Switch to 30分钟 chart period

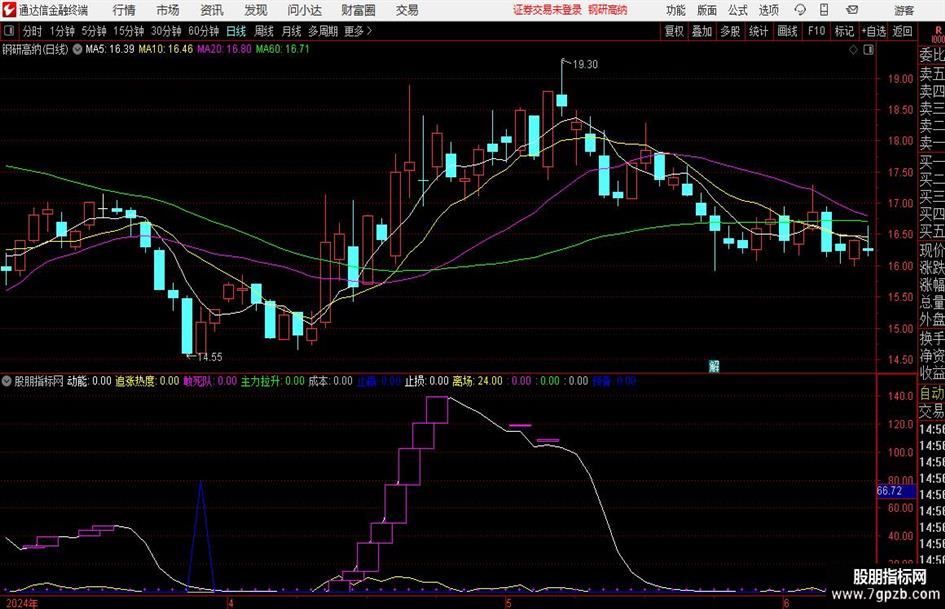(x=166, y=31)
